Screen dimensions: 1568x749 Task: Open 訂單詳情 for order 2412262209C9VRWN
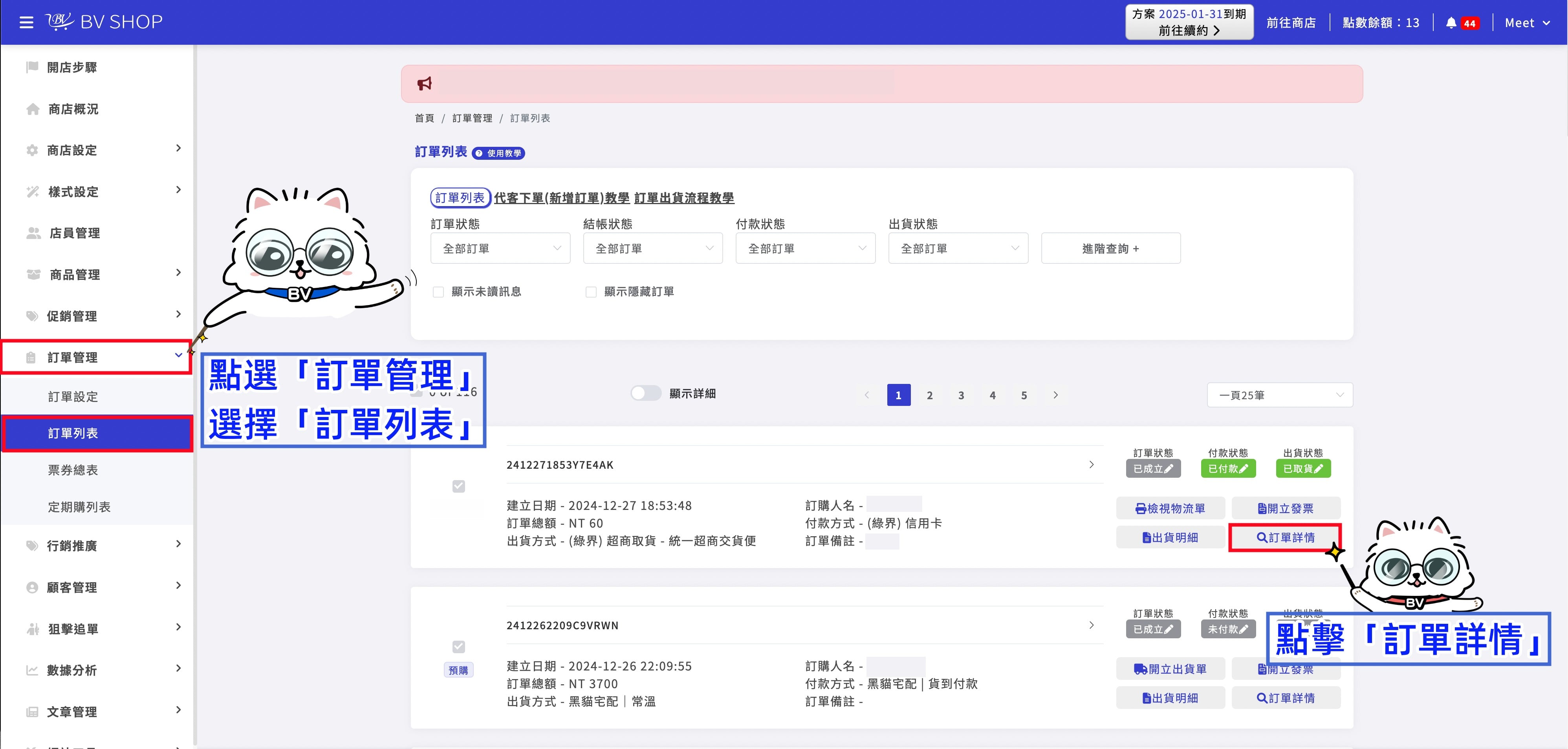point(1286,698)
